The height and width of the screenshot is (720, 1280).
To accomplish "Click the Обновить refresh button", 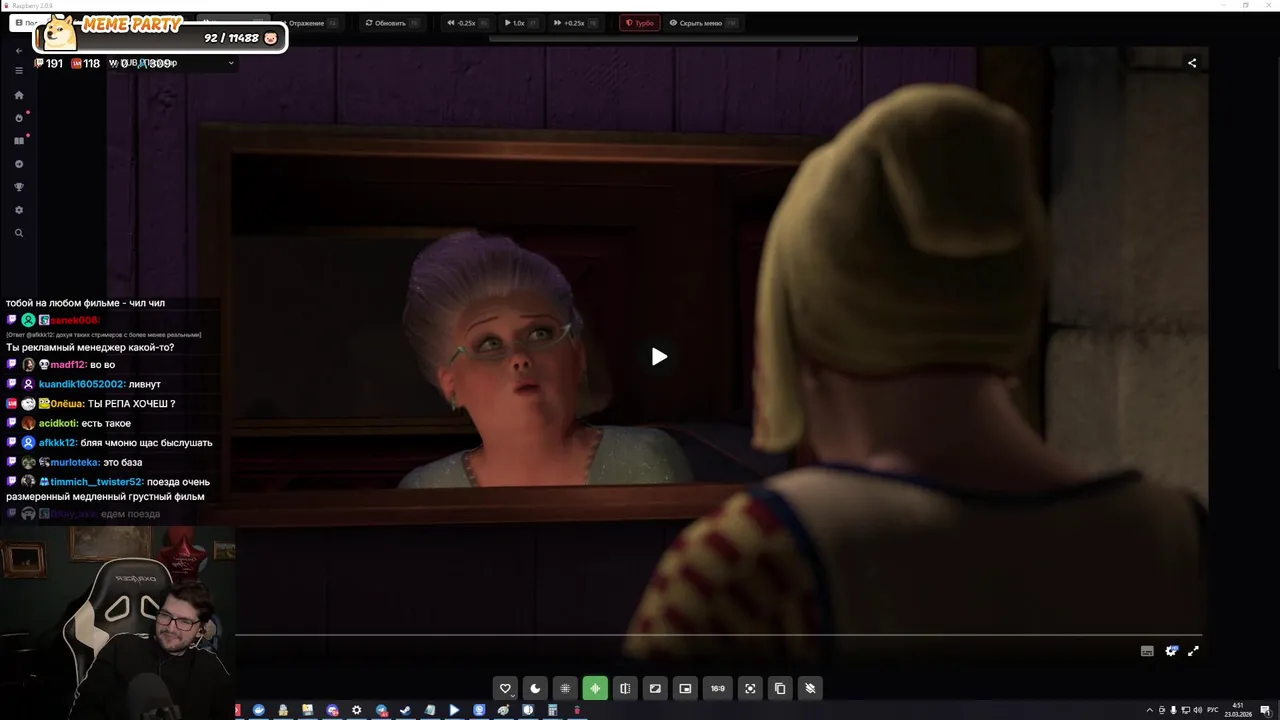I will [391, 23].
